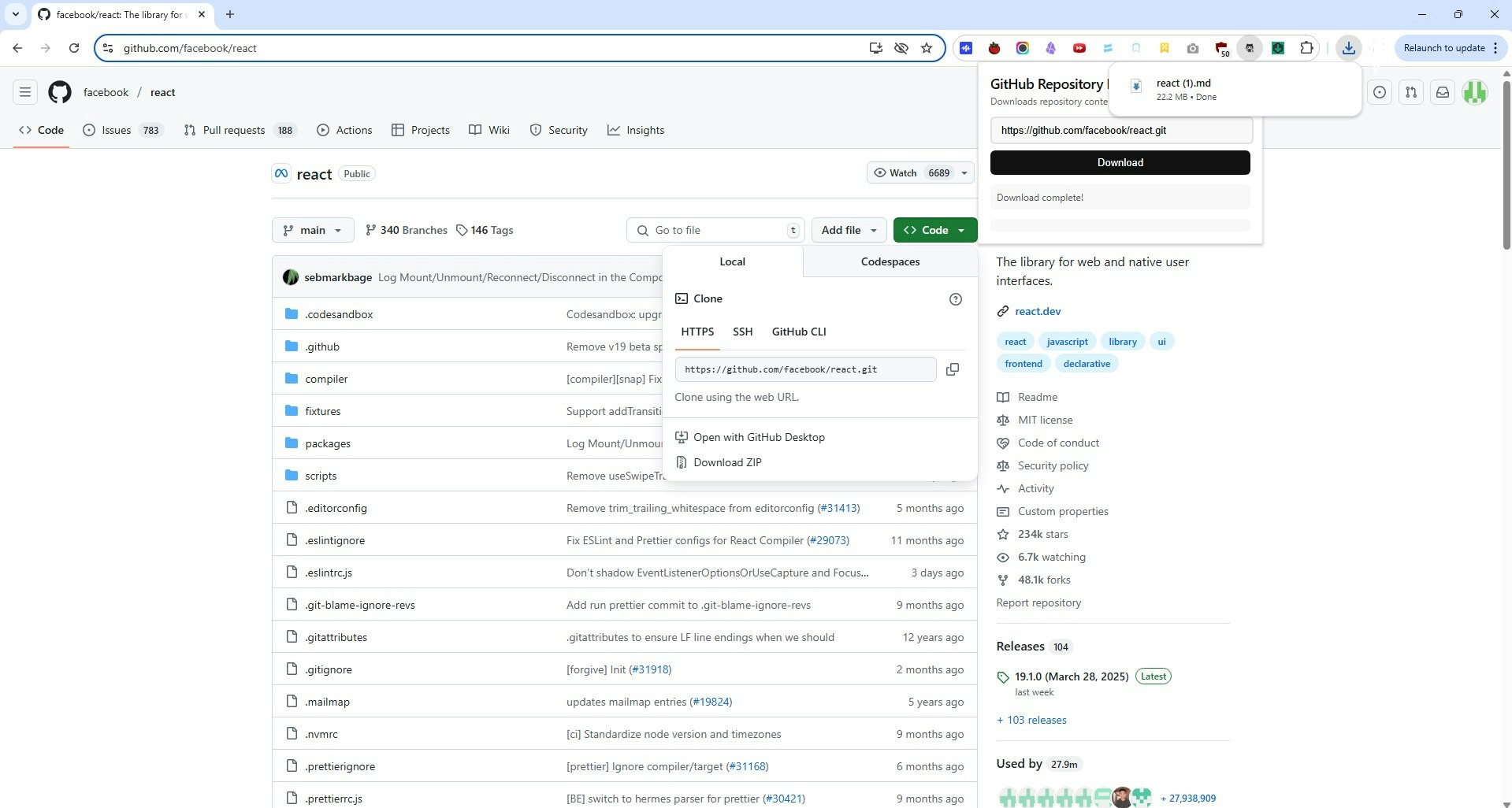Image resolution: width=1512 pixels, height=808 pixels.
Task: Open the MIT license link
Action: click(1045, 420)
